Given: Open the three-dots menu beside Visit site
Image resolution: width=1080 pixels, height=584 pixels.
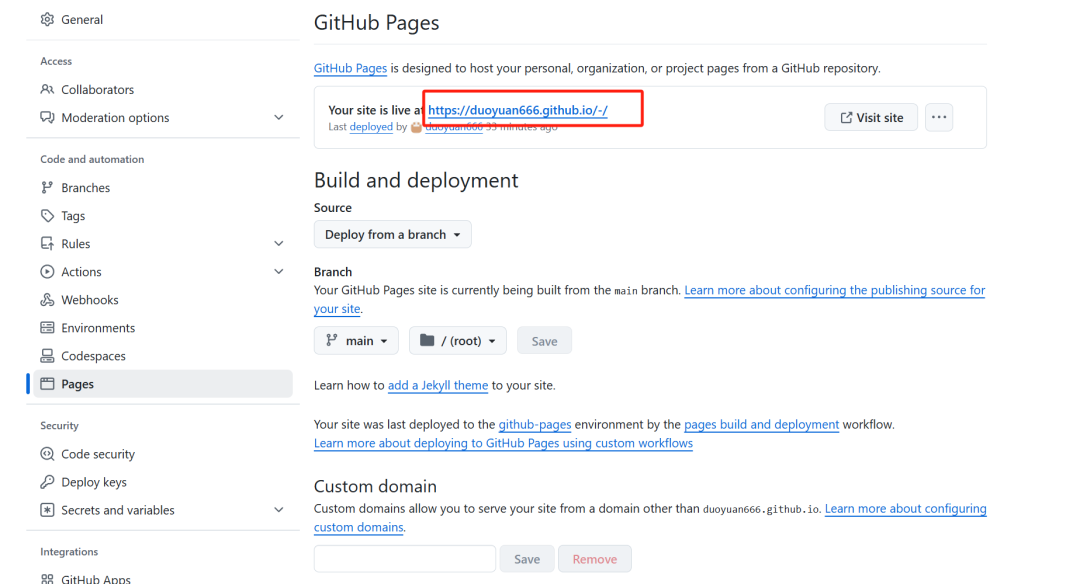Looking at the screenshot, I should [939, 117].
